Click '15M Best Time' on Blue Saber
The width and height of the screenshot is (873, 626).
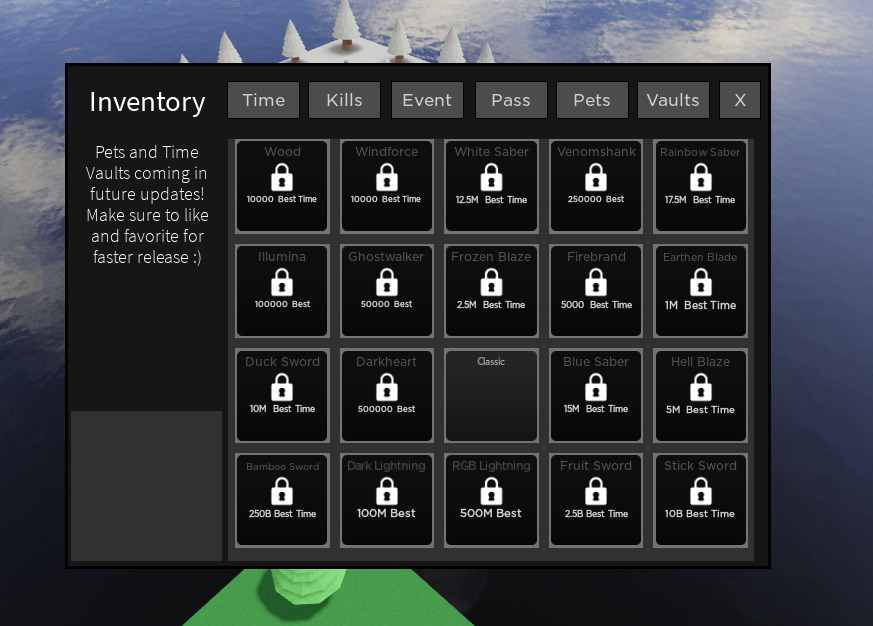596,409
